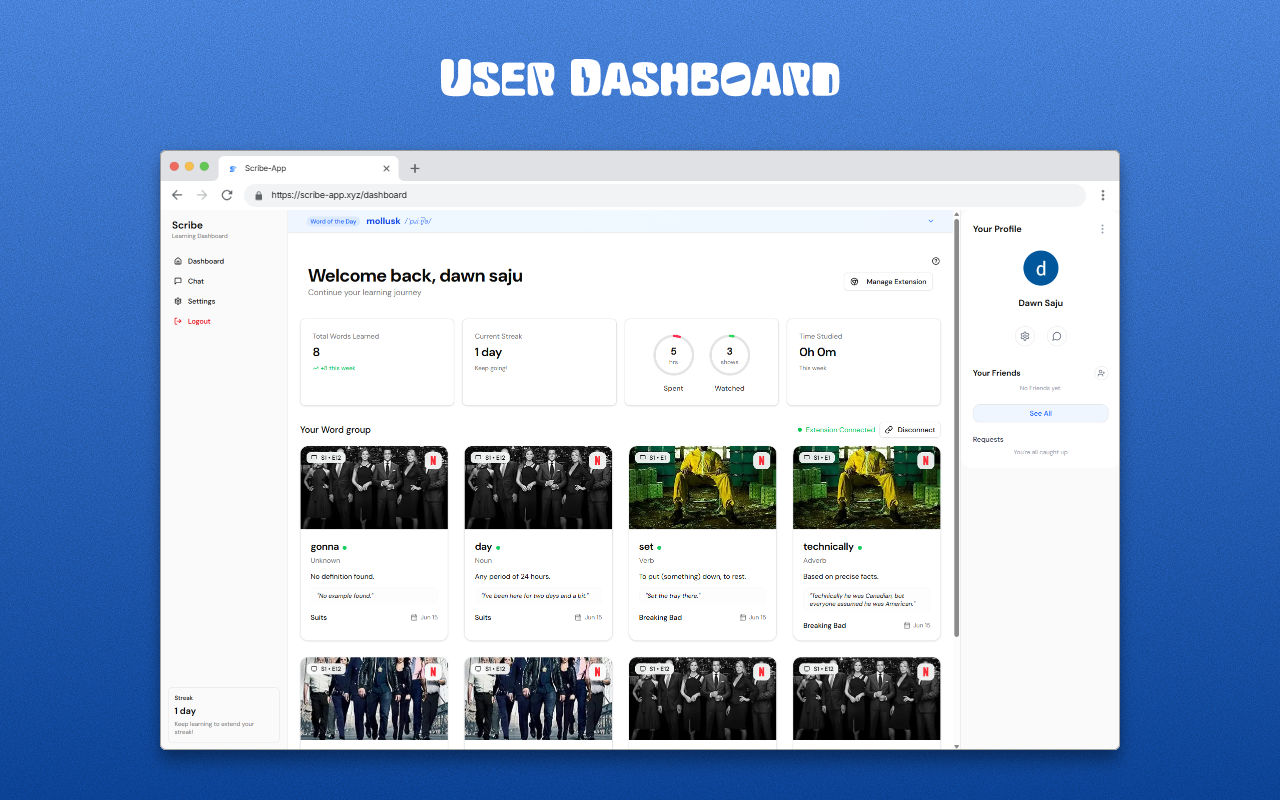The image size is (1280, 800).
Task: Click the word title "set"
Action: point(646,547)
